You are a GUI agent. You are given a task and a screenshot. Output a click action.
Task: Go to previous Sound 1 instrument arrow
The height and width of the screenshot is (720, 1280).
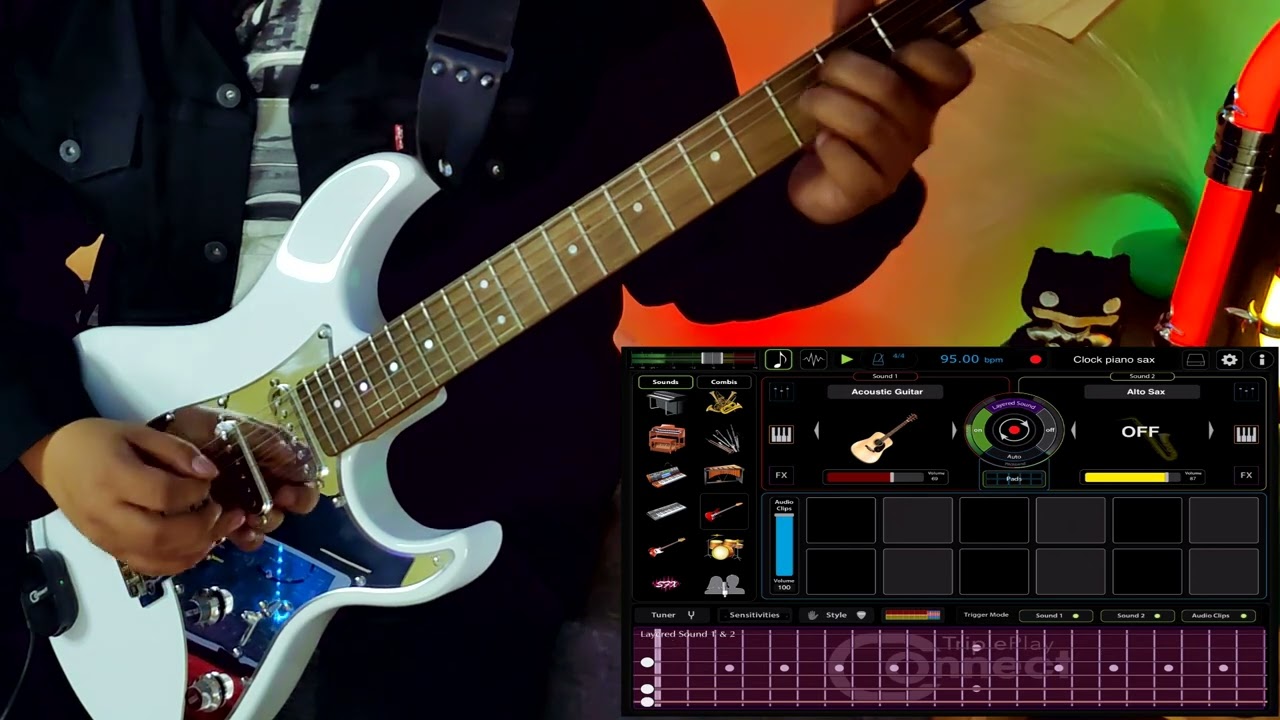pyautogui.click(x=817, y=431)
